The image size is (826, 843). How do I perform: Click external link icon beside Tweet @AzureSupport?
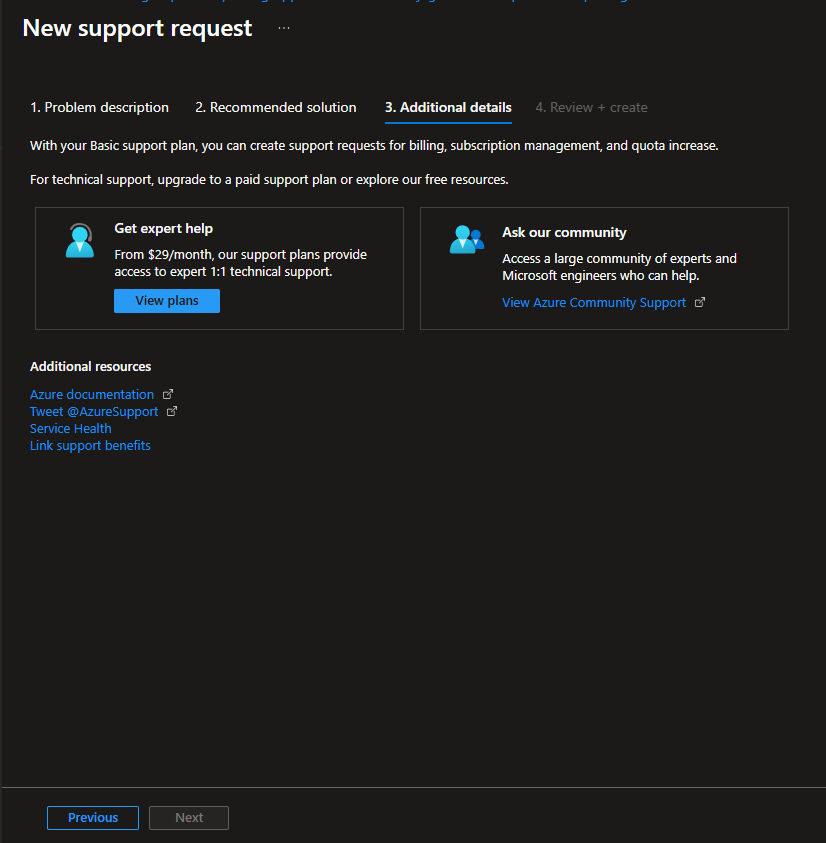172,411
